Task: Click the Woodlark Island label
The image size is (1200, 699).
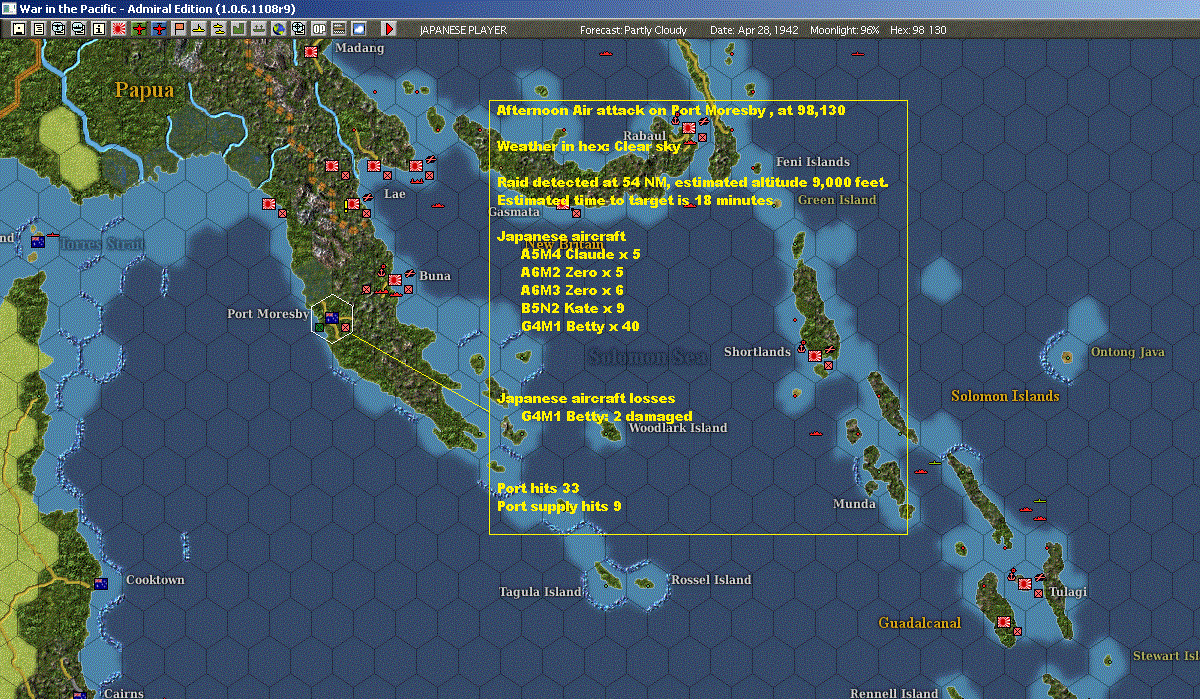Action: tap(677, 428)
